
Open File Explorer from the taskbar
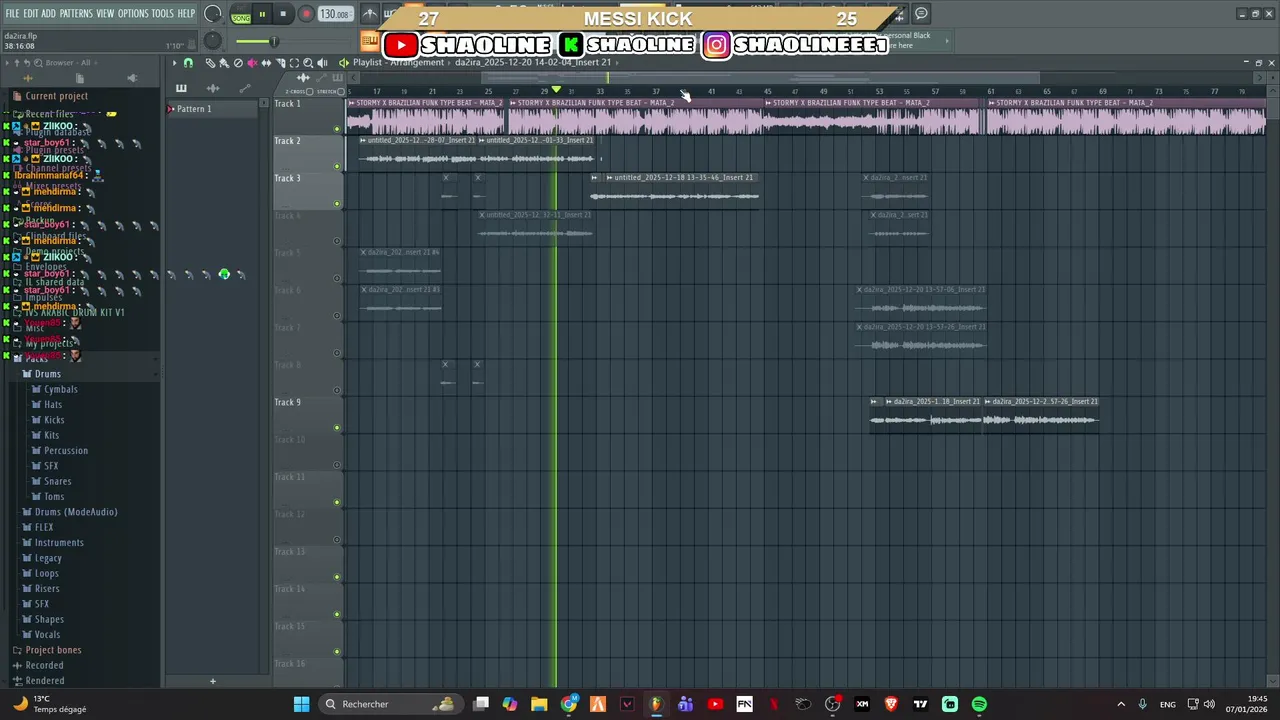(x=539, y=704)
